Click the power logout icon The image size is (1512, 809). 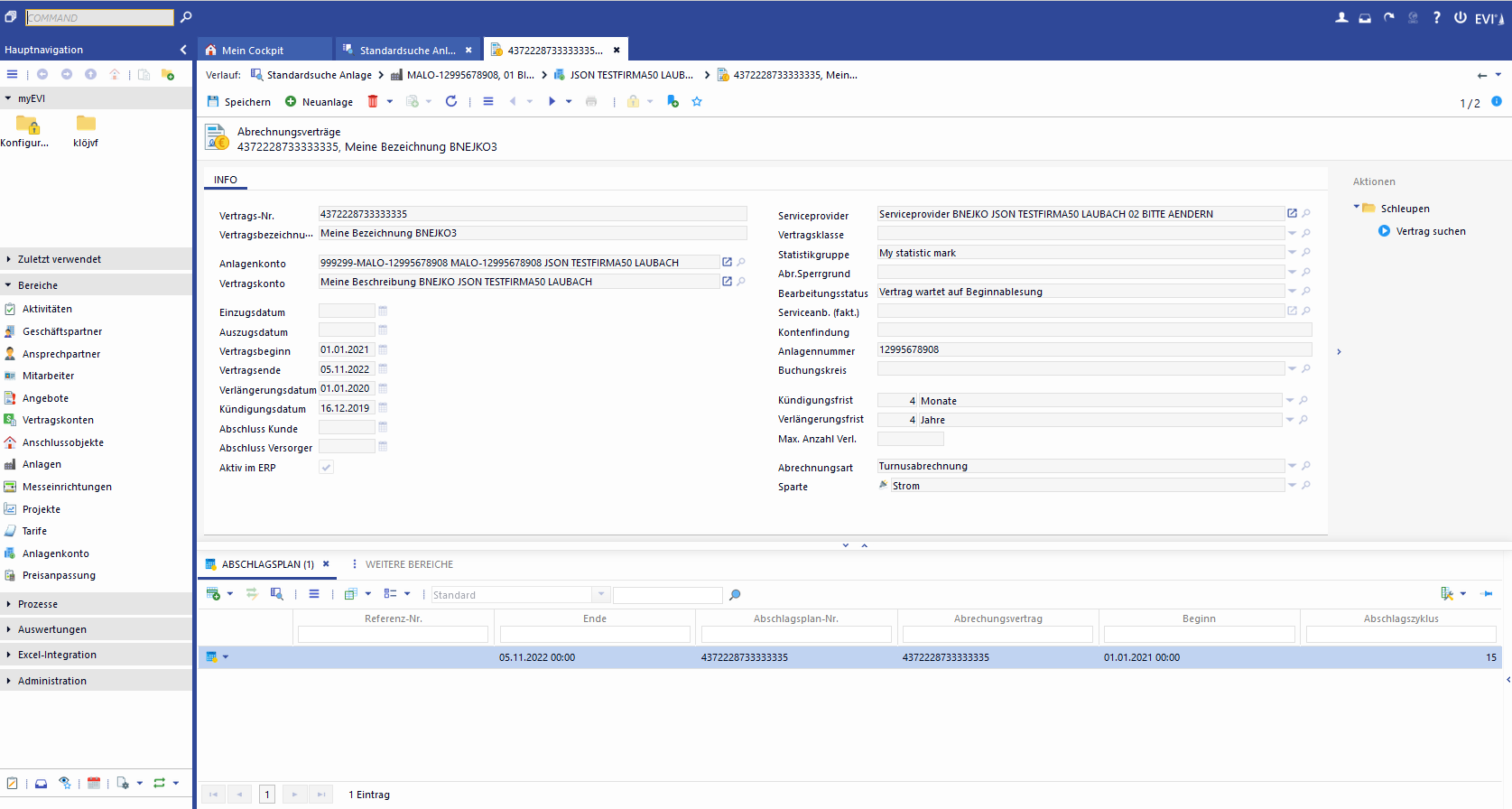[1460, 18]
